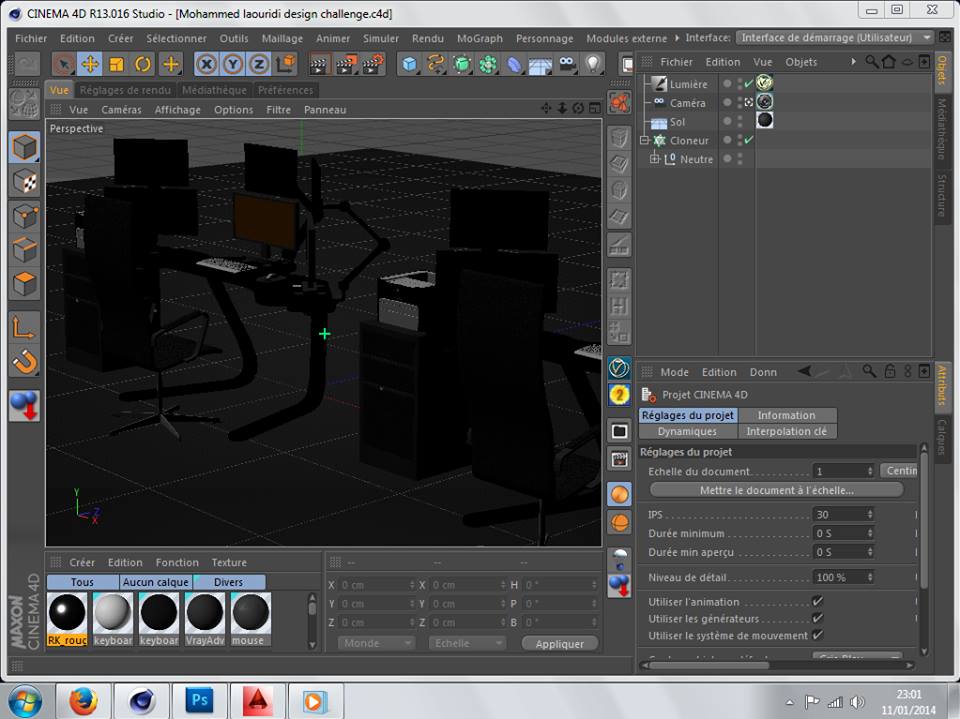The height and width of the screenshot is (719, 960).
Task: Toggle the X axis lock
Action: [207, 64]
